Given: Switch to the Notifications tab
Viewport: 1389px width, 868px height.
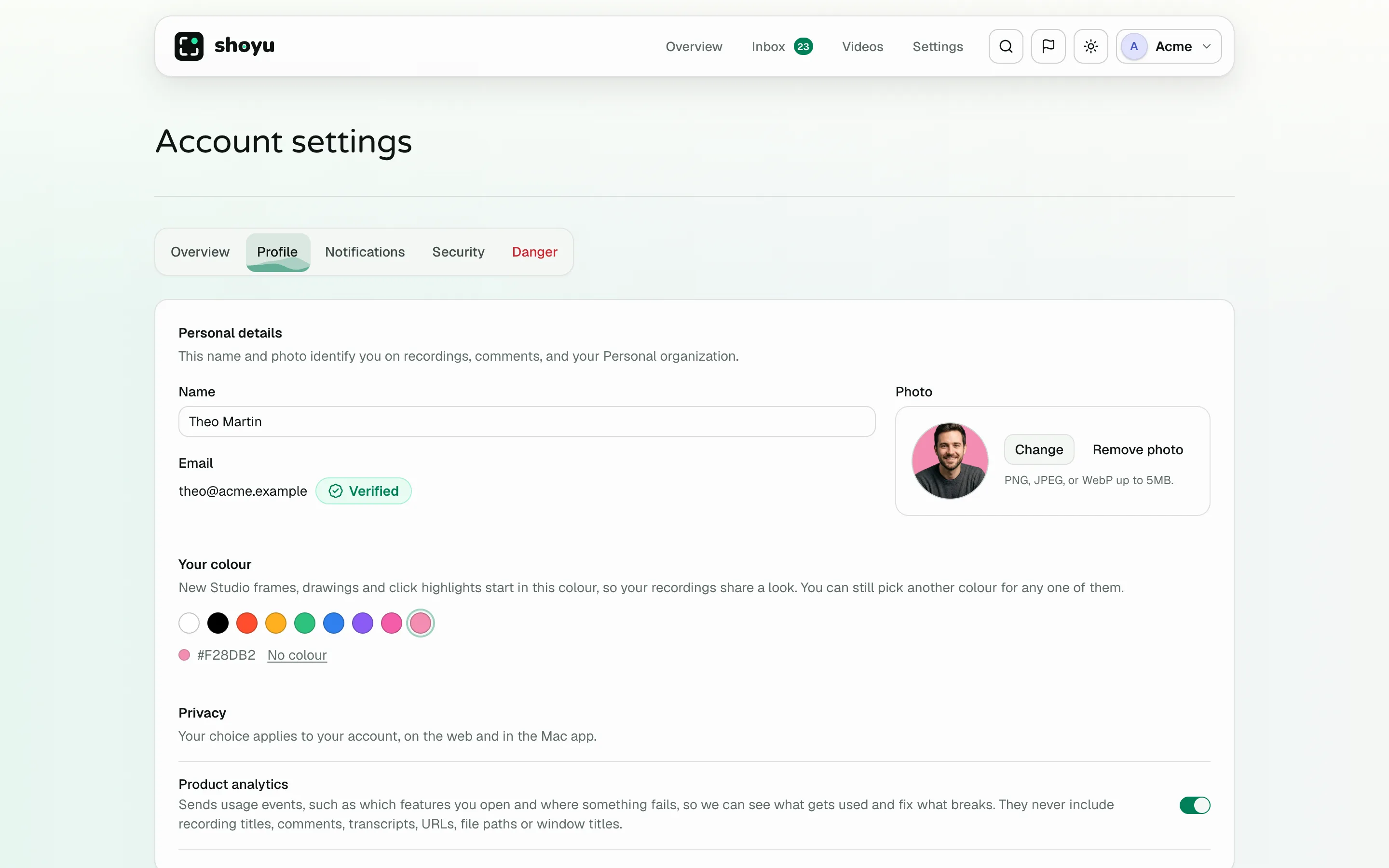Looking at the screenshot, I should (365, 251).
